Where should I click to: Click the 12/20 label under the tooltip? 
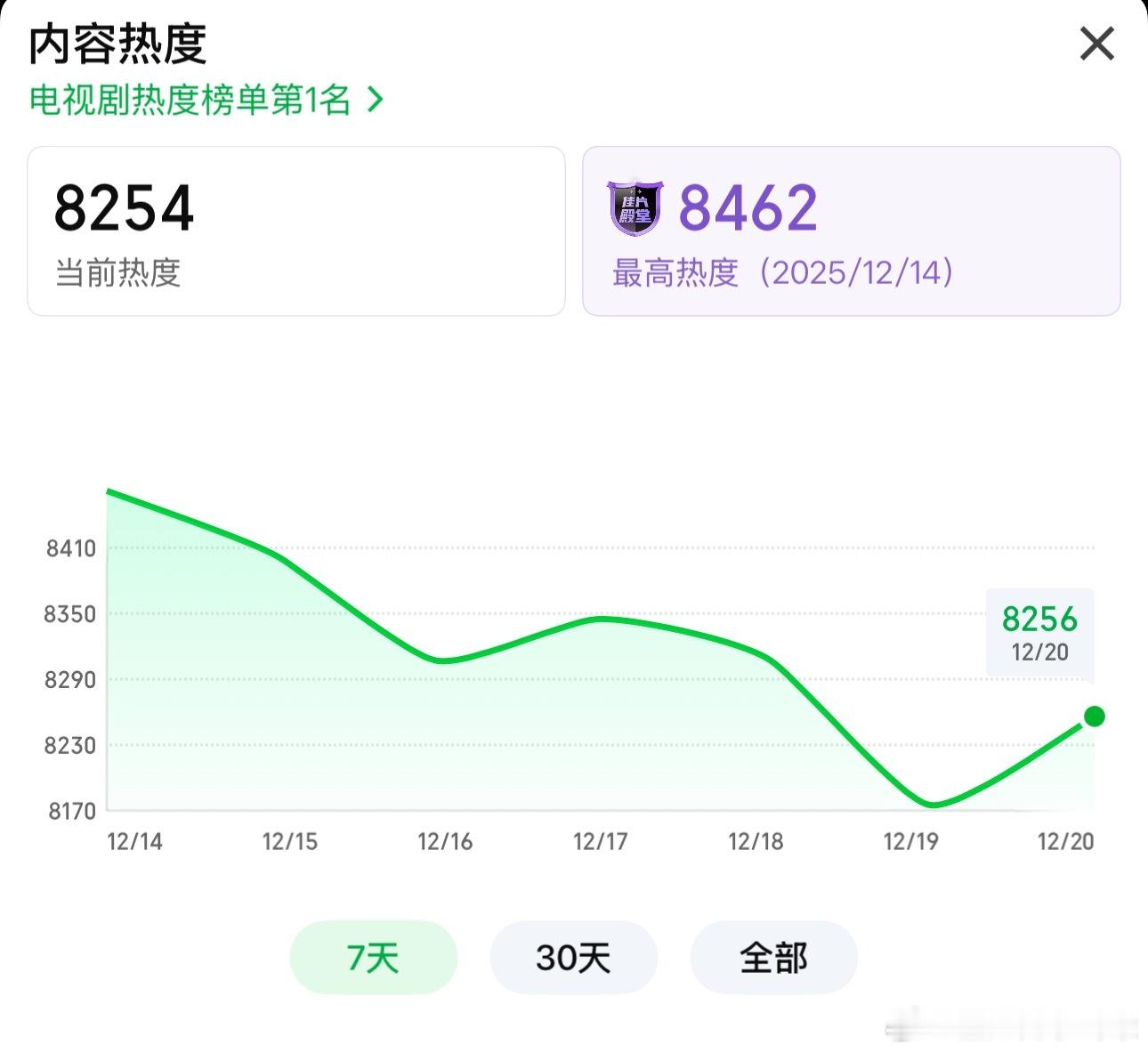[1039, 651]
